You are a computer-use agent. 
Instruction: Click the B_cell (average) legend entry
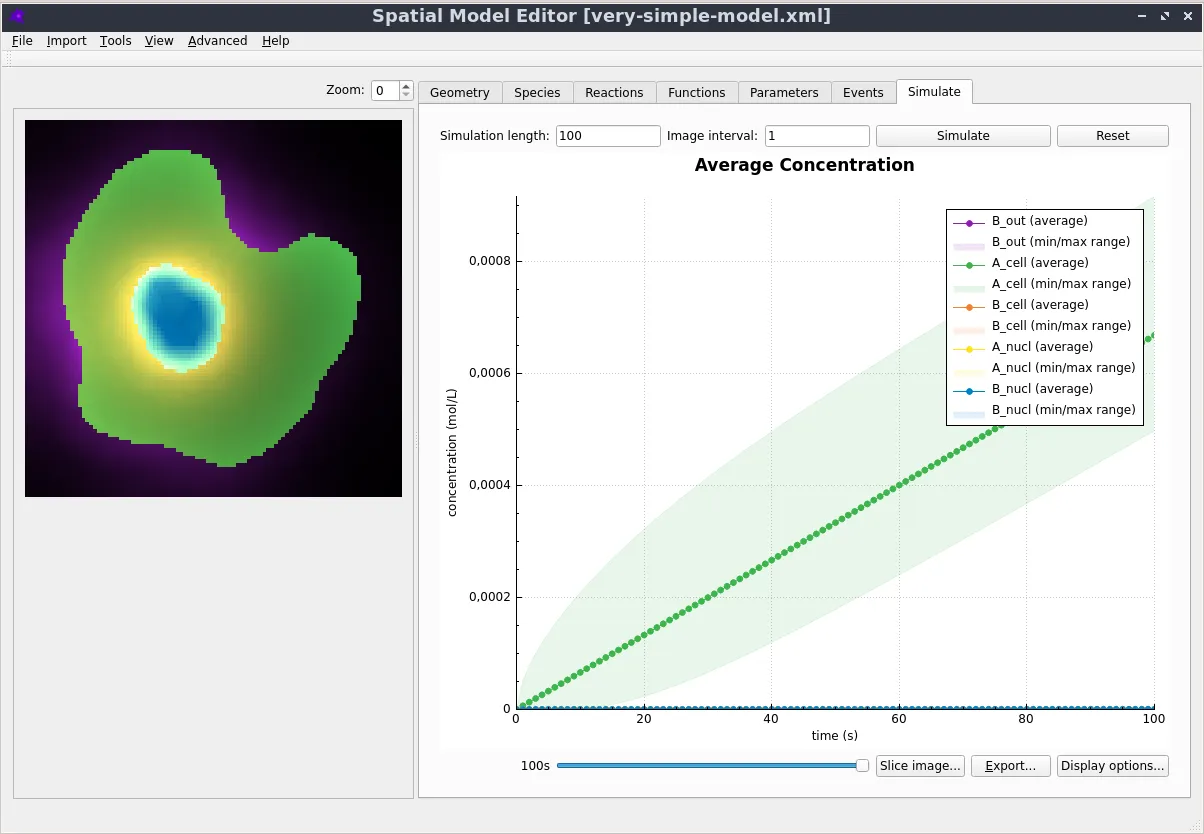[1021, 305]
